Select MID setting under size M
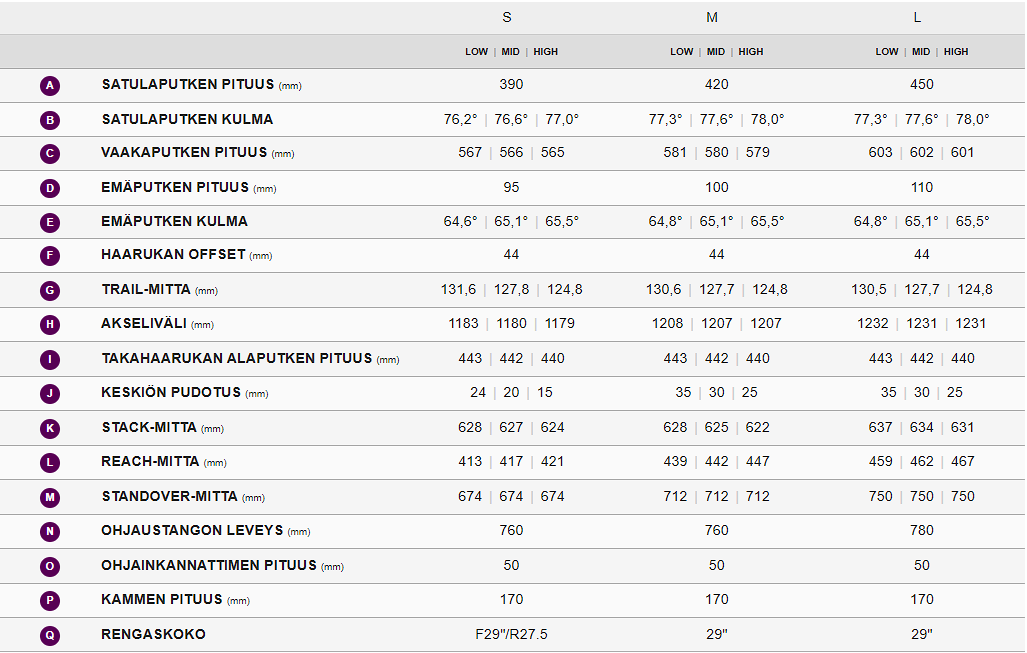 [x=716, y=52]
